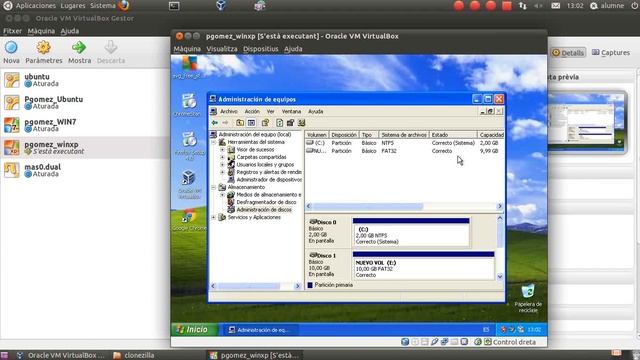Image resolution: width=640 pixels, height=360 pixels.
Task: Toggle show/hide console tree toolbar icon
Action: [251, 123]
